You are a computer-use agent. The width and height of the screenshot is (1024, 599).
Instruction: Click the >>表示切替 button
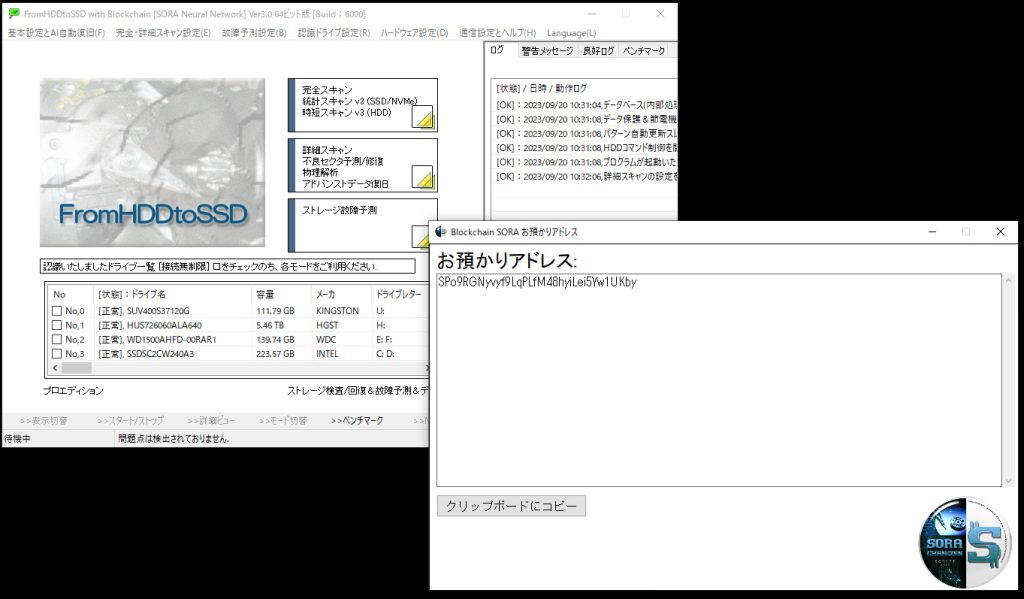tap(44, 421)
